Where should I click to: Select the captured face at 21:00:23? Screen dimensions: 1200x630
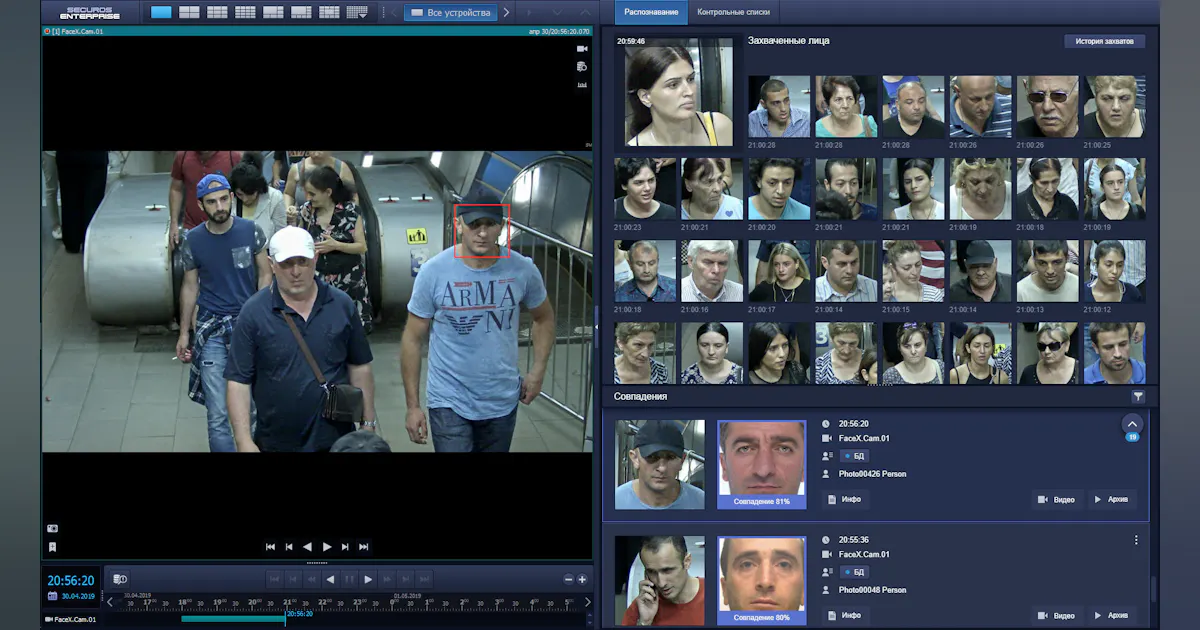[645, 188]
